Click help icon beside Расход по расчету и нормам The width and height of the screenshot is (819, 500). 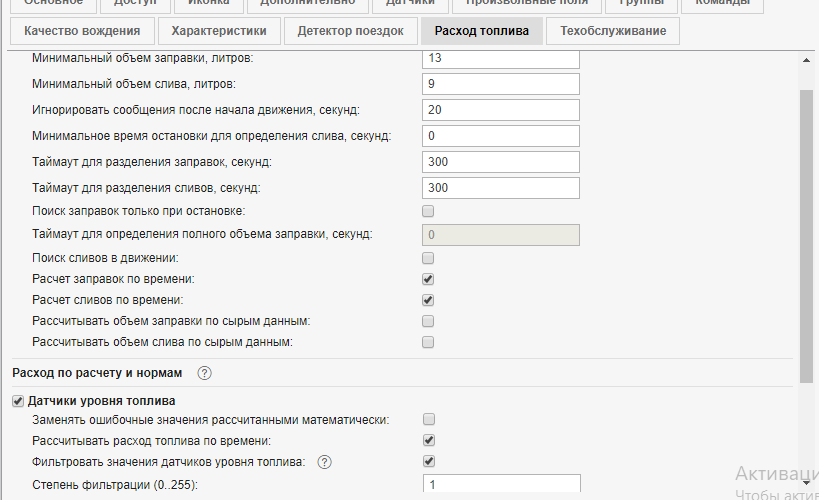pyautogui.click(x=205, y=373)
